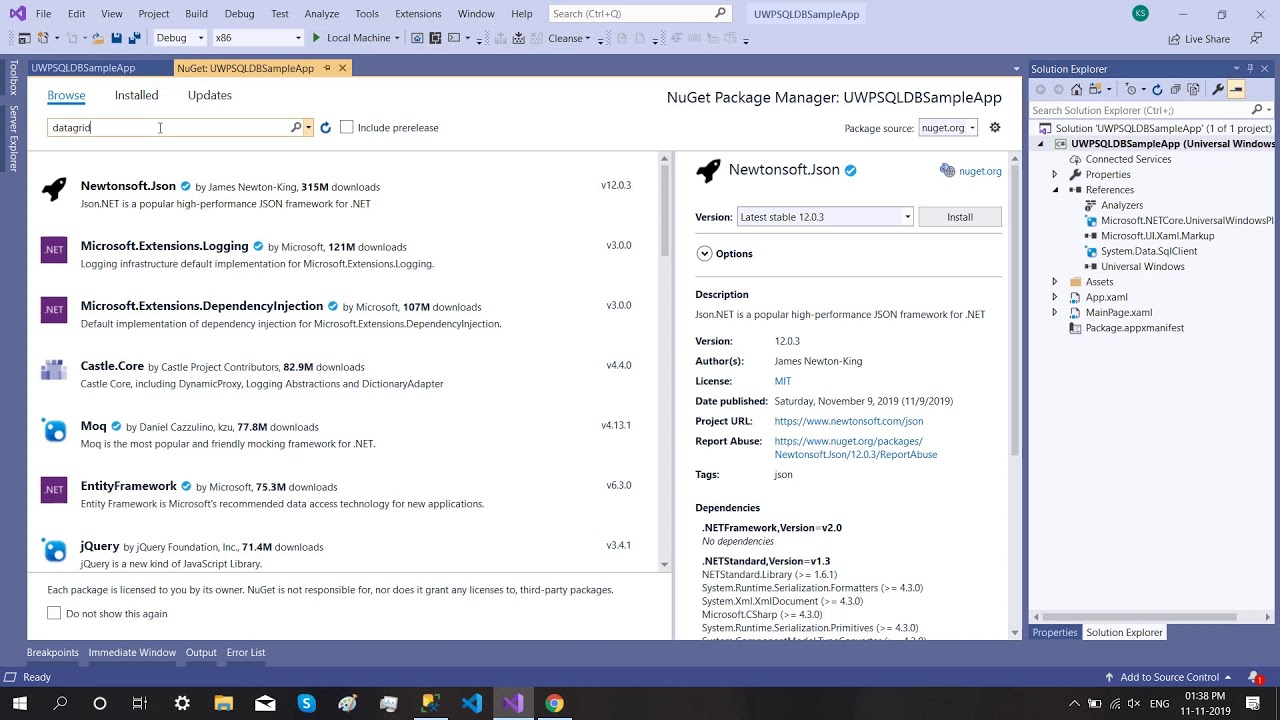This screenshot has width=1280, height=720.
Task: Close the NuGet: UWPSQLDBSampleApp tab
Action: coord(342,68)
